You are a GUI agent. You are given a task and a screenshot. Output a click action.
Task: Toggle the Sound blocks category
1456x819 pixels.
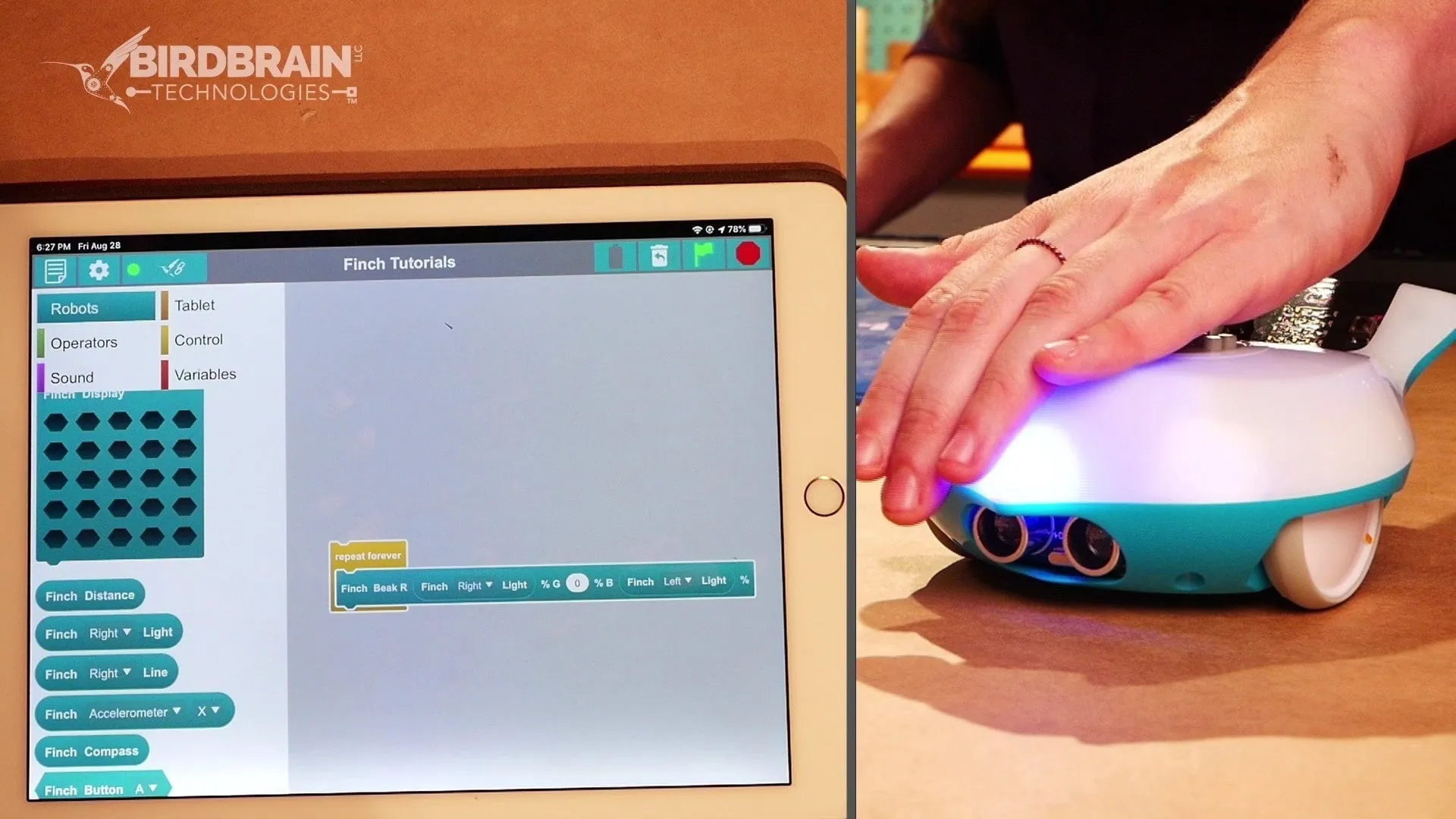pos(71,376)
